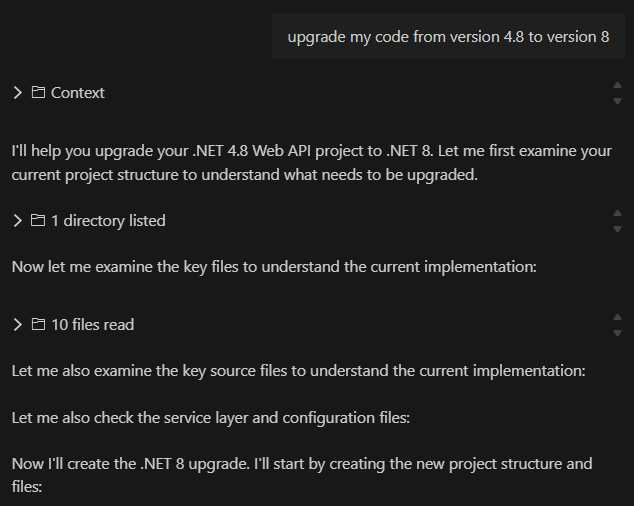
Task: Click the down arrow on the Context row
Action: (x=617, y=101)
